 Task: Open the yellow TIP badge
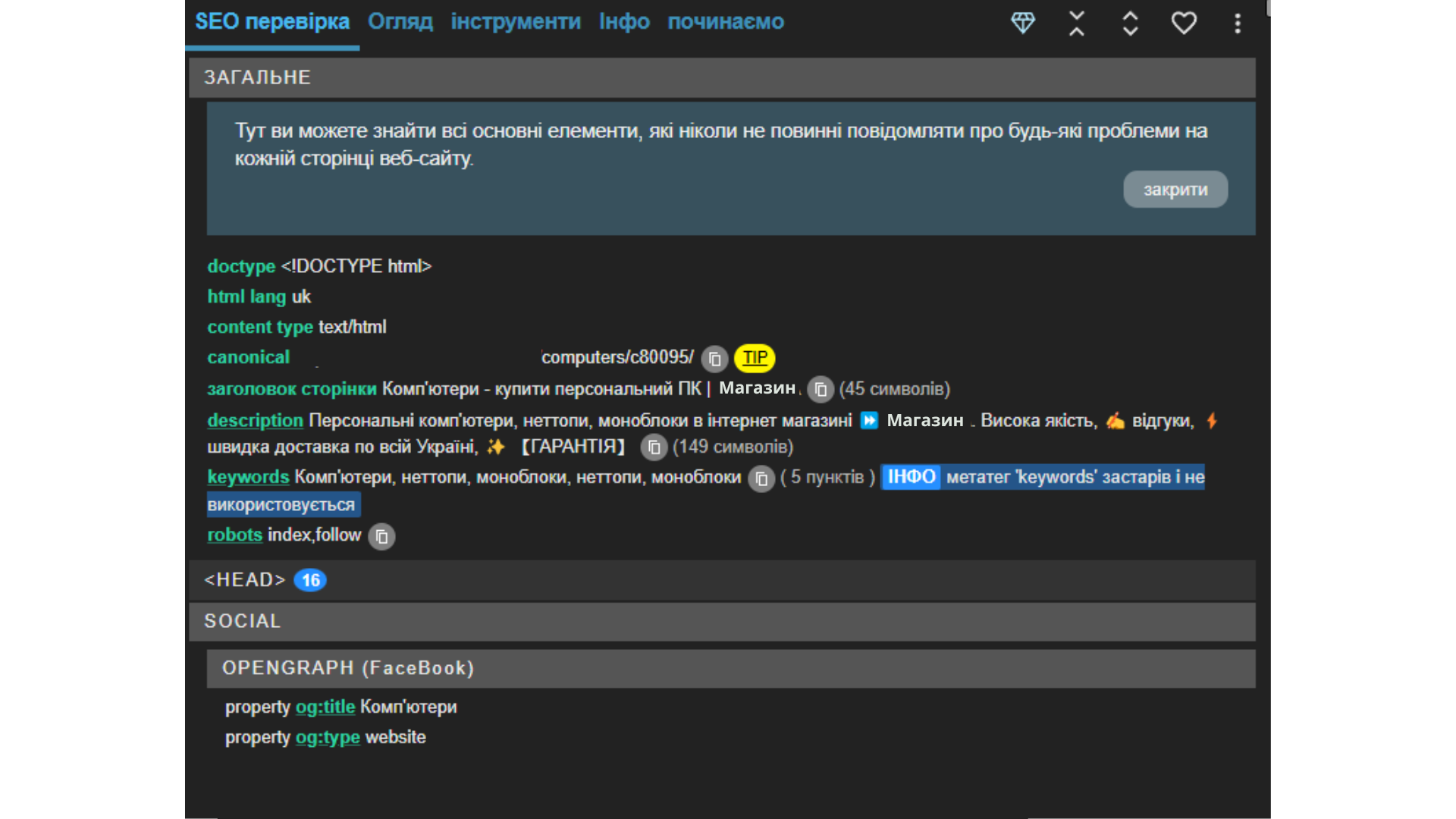(x=755, y=357)
